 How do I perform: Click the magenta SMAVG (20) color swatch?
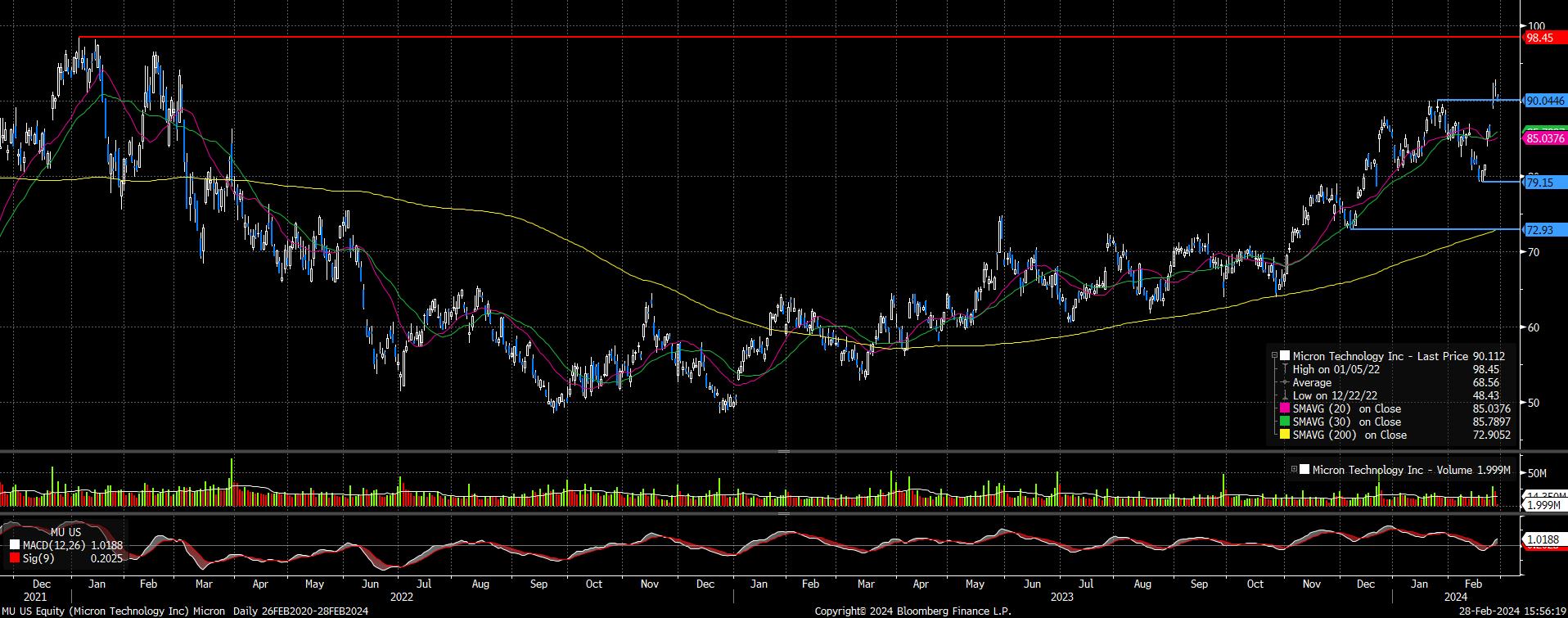(1285, 408)
